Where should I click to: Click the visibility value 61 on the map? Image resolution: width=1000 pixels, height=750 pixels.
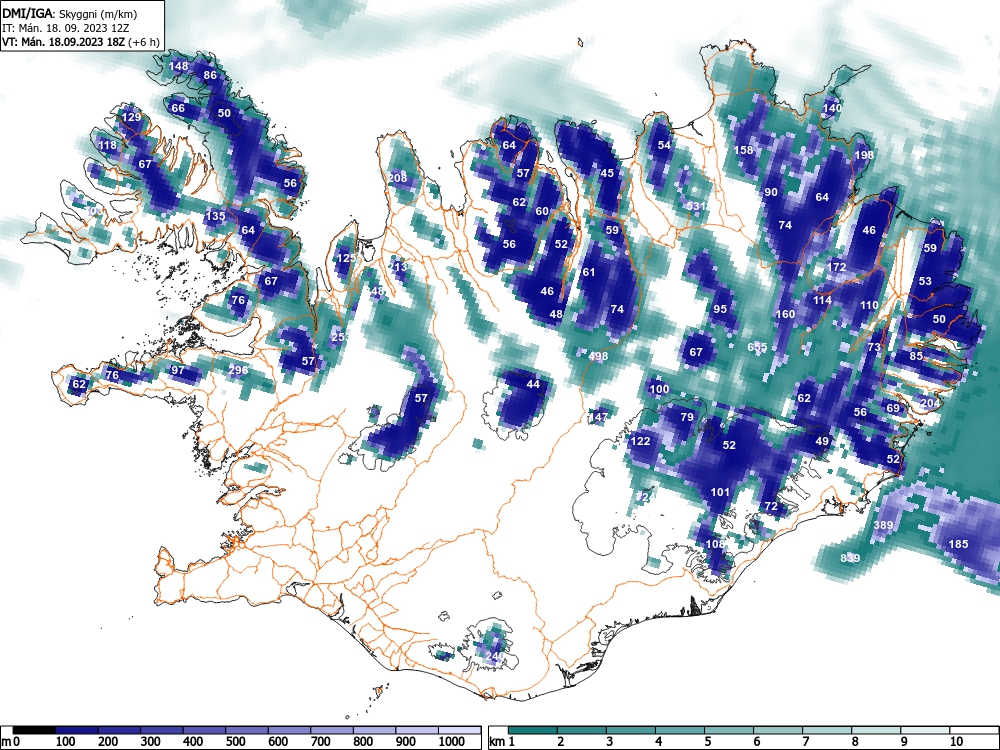(589, 272)
